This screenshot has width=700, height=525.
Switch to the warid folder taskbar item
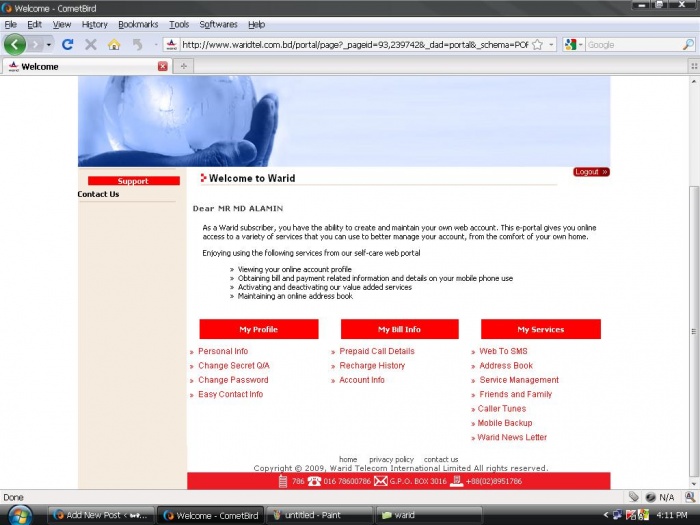429,515
